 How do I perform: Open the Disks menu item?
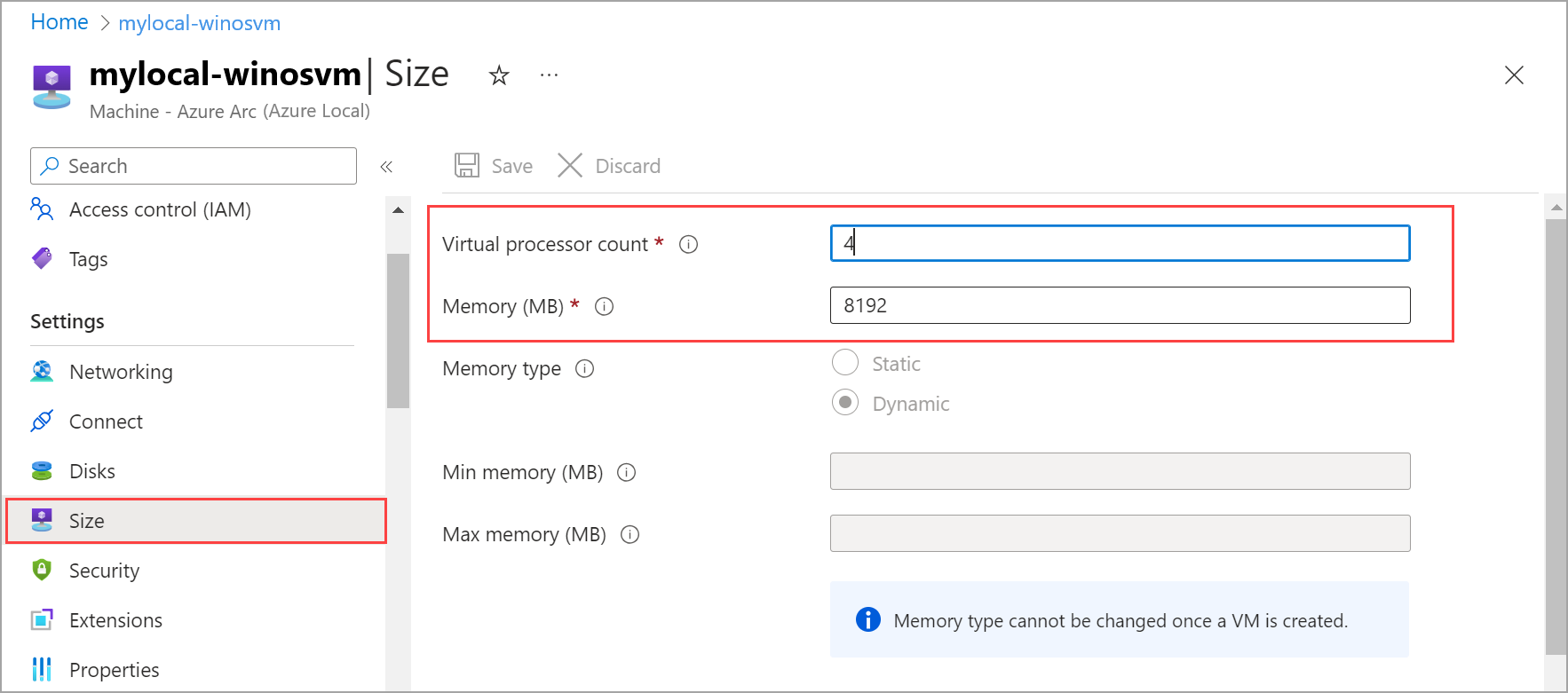92,471
